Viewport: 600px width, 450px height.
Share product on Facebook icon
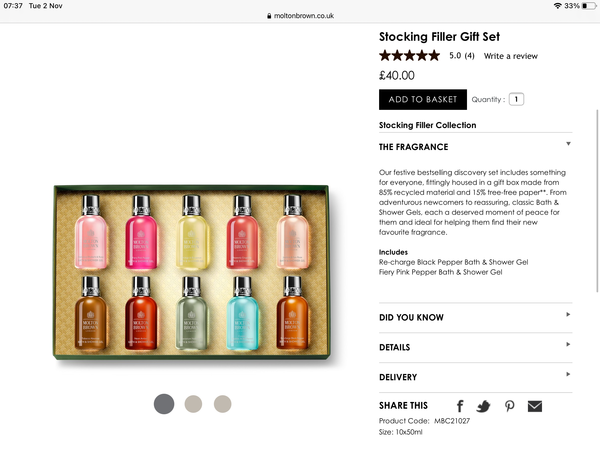[x=460, y=406]
